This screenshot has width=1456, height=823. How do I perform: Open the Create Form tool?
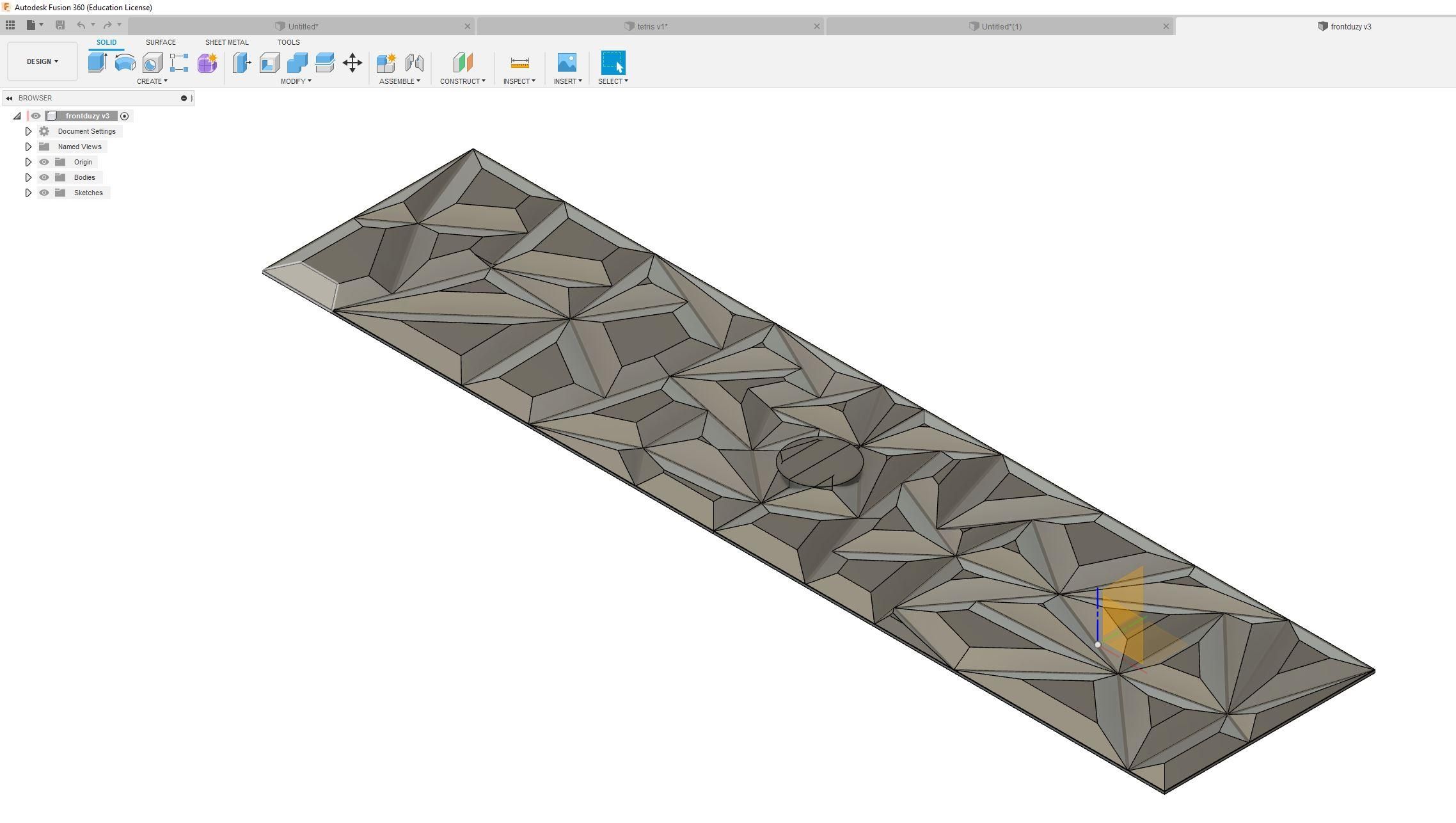207,63
